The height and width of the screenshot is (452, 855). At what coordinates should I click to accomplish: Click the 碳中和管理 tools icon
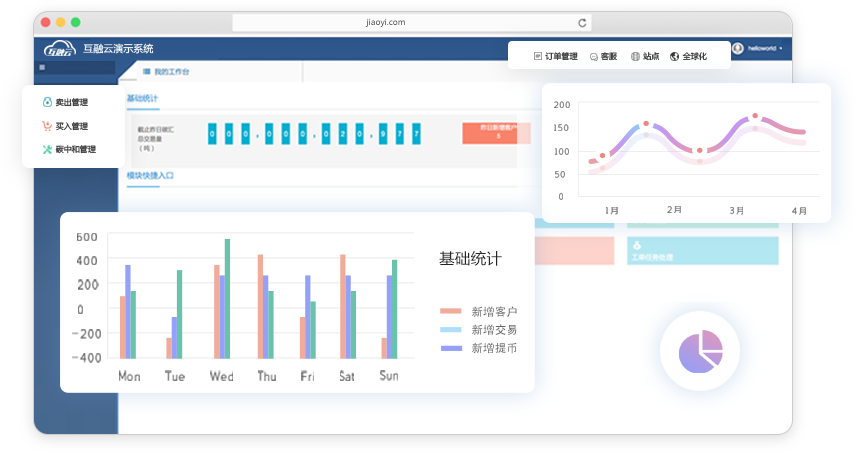[x=46, y=150]
